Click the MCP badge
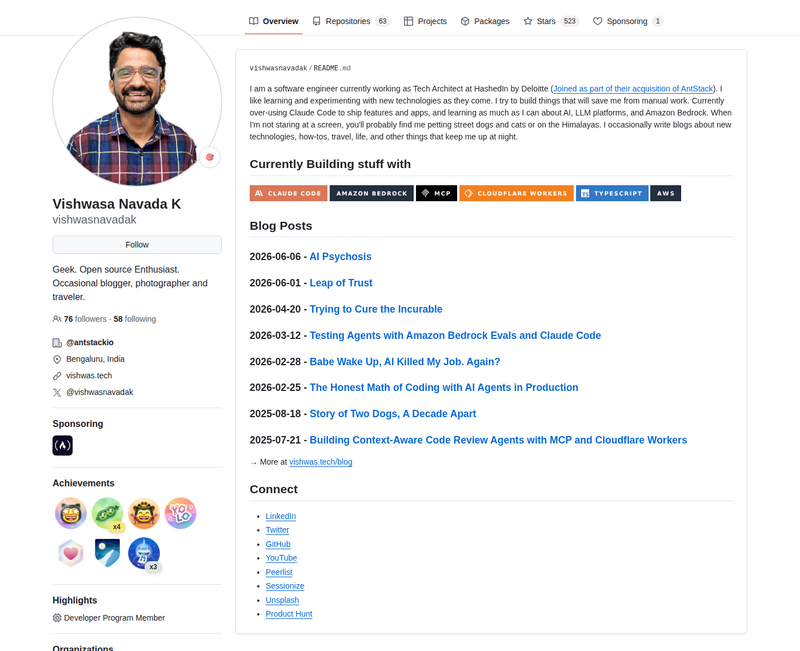The width and height of the screenshot is (800, 651). (x=436, y=193)
